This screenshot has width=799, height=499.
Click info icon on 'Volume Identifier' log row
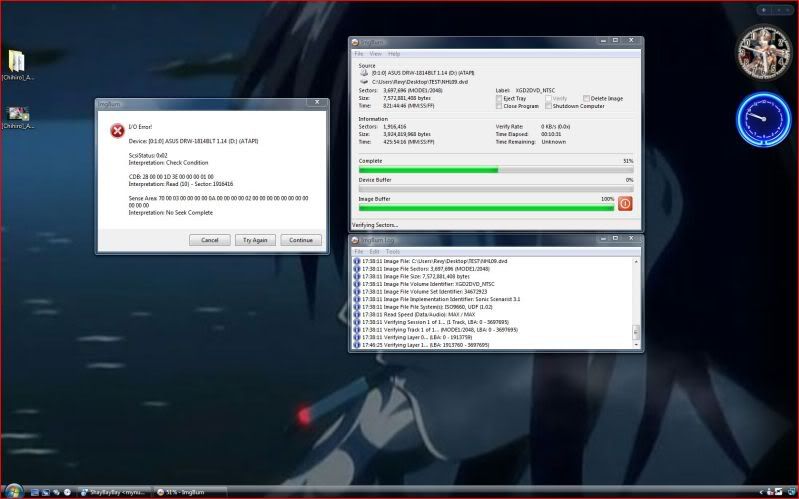pyautogui.click(x=357, y=284)
